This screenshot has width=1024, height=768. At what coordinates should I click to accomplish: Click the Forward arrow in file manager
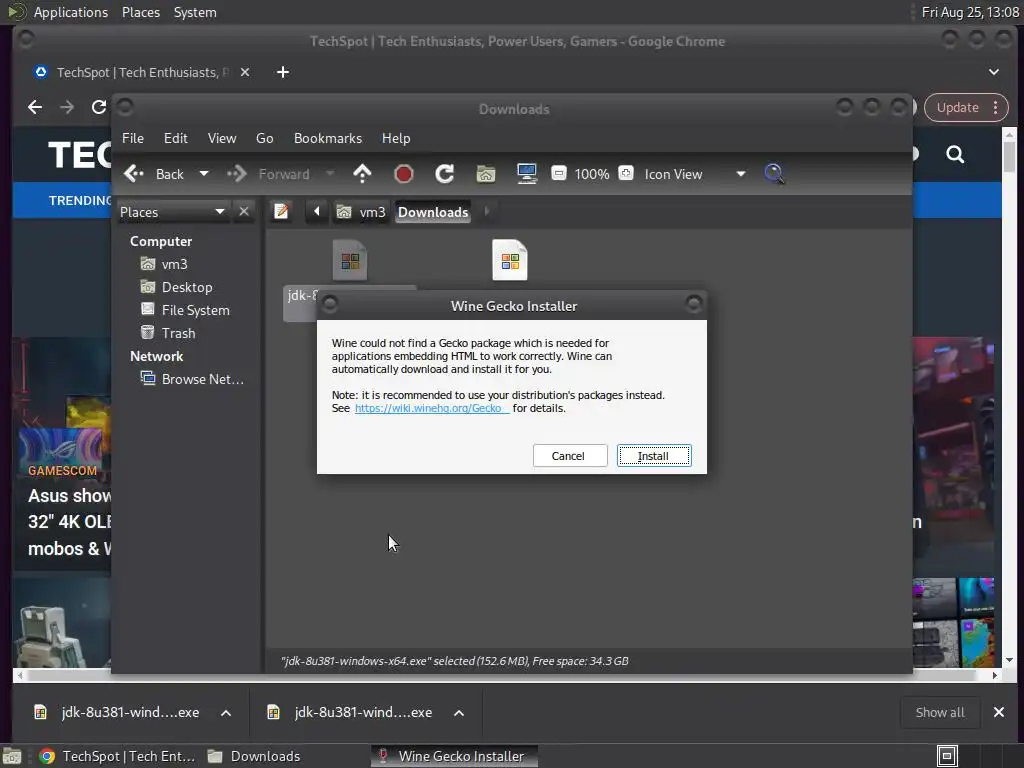236,174
